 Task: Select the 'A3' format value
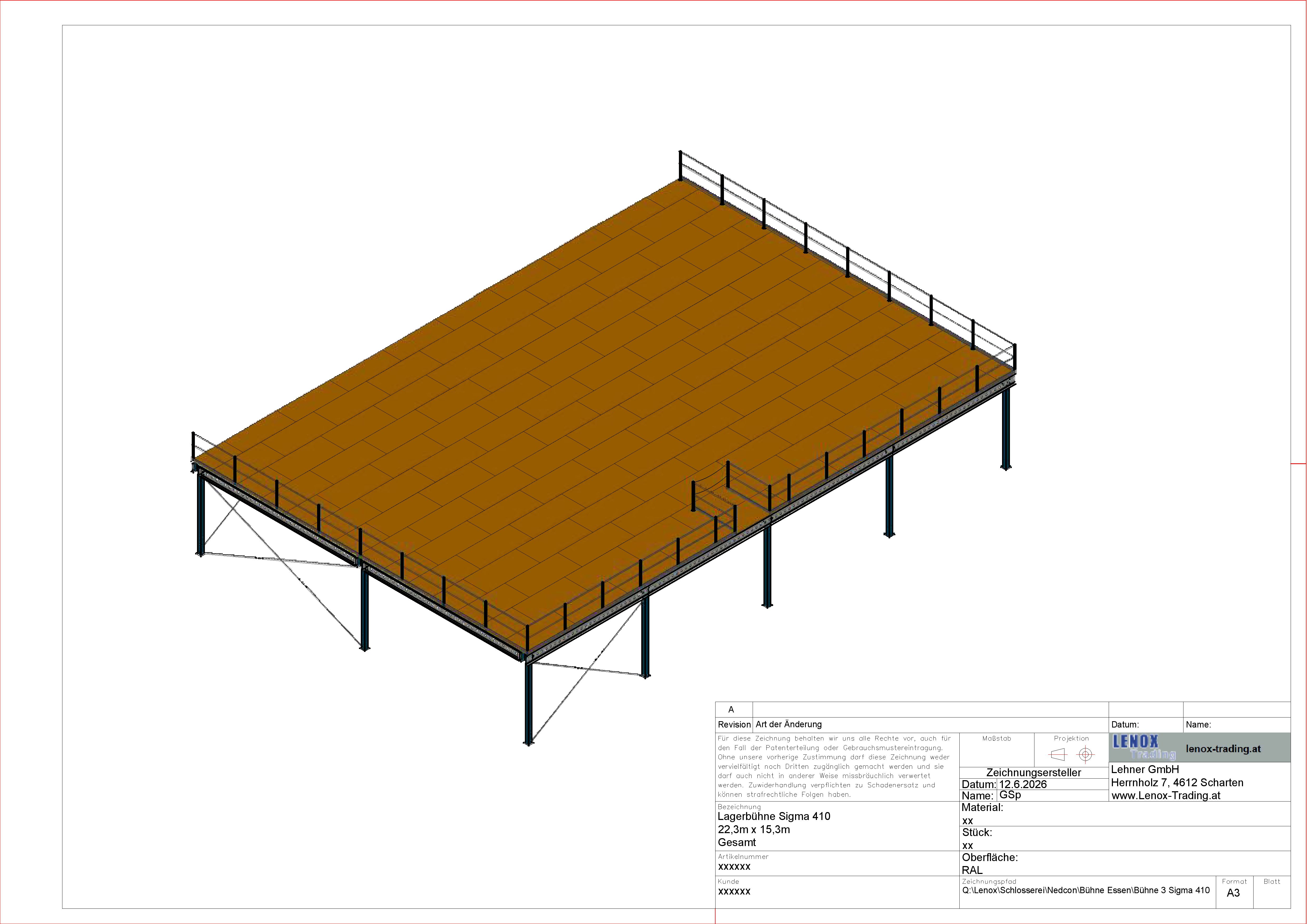(1233, 893)
